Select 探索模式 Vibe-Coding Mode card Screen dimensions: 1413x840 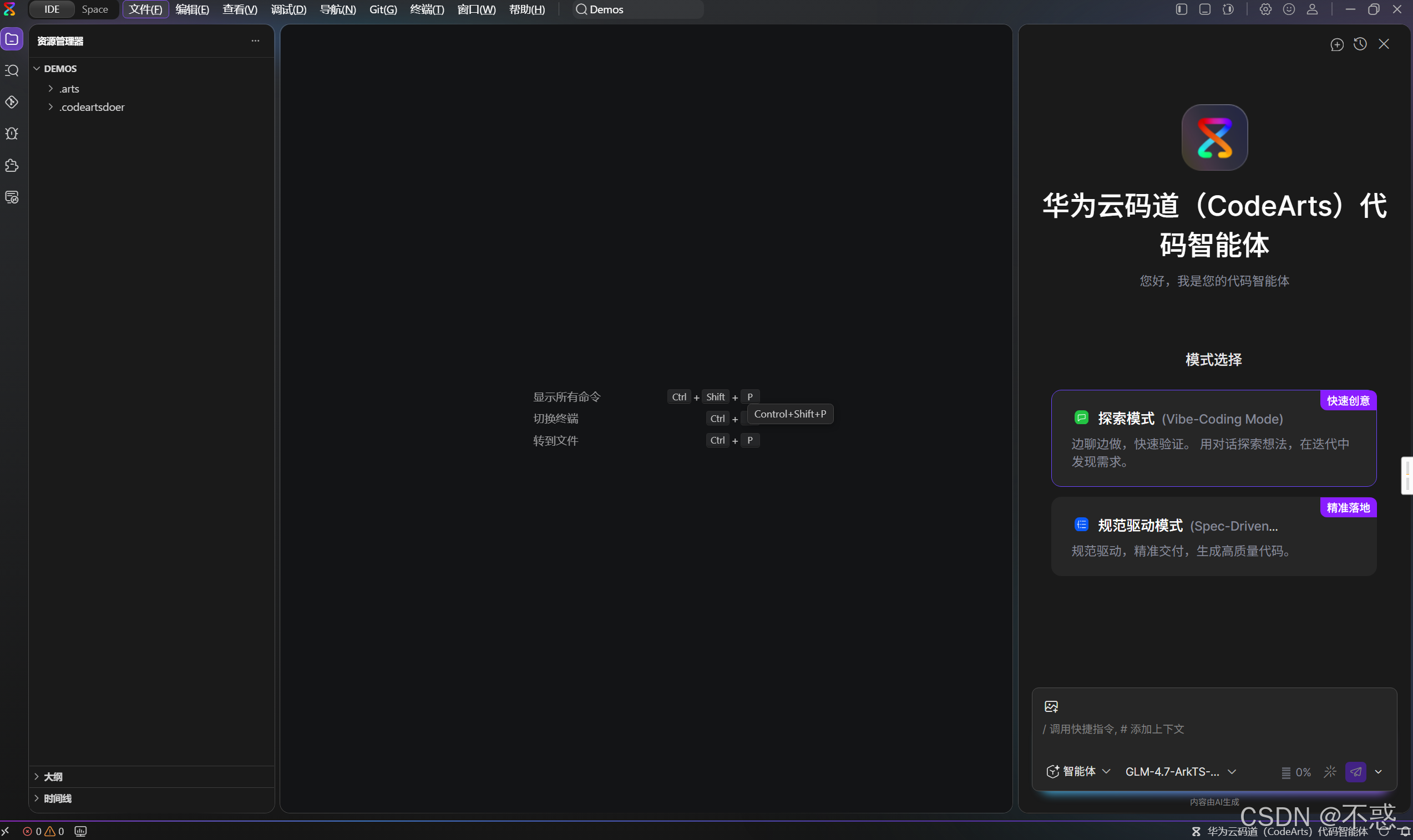coord(1214,438)
